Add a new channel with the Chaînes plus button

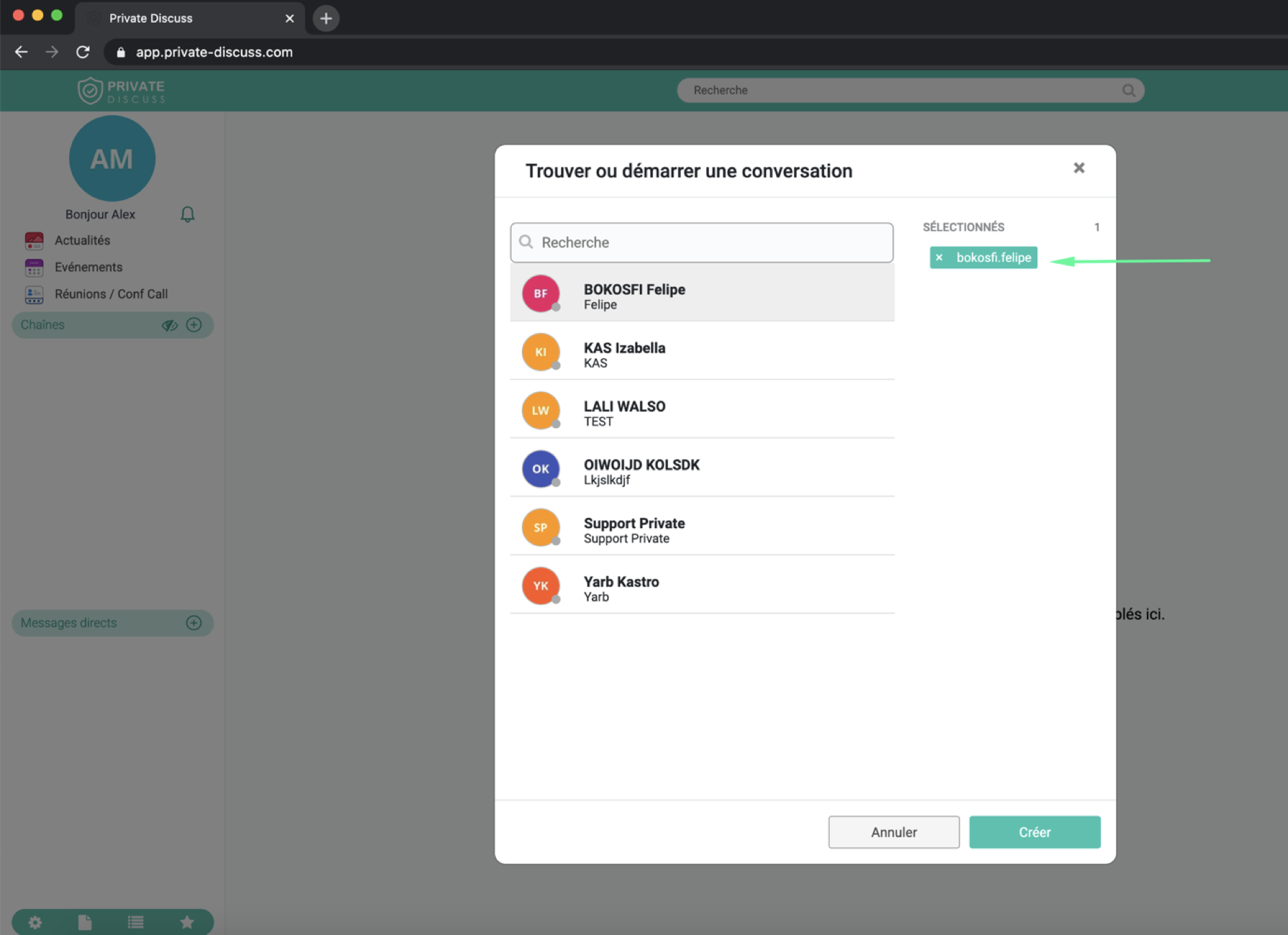tap(194, 325)
